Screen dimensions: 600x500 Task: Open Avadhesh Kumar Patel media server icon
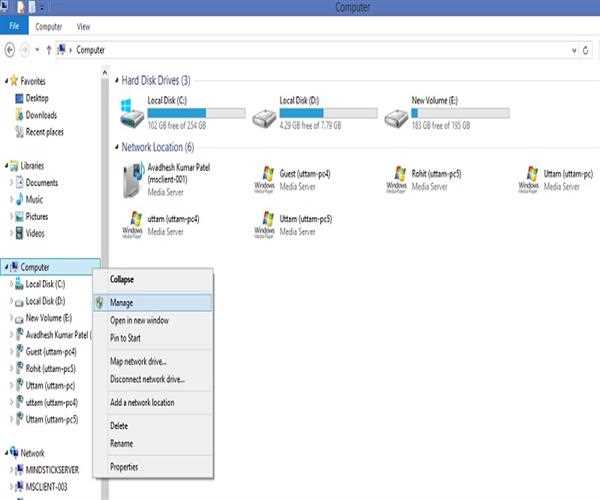pos(132,180)
